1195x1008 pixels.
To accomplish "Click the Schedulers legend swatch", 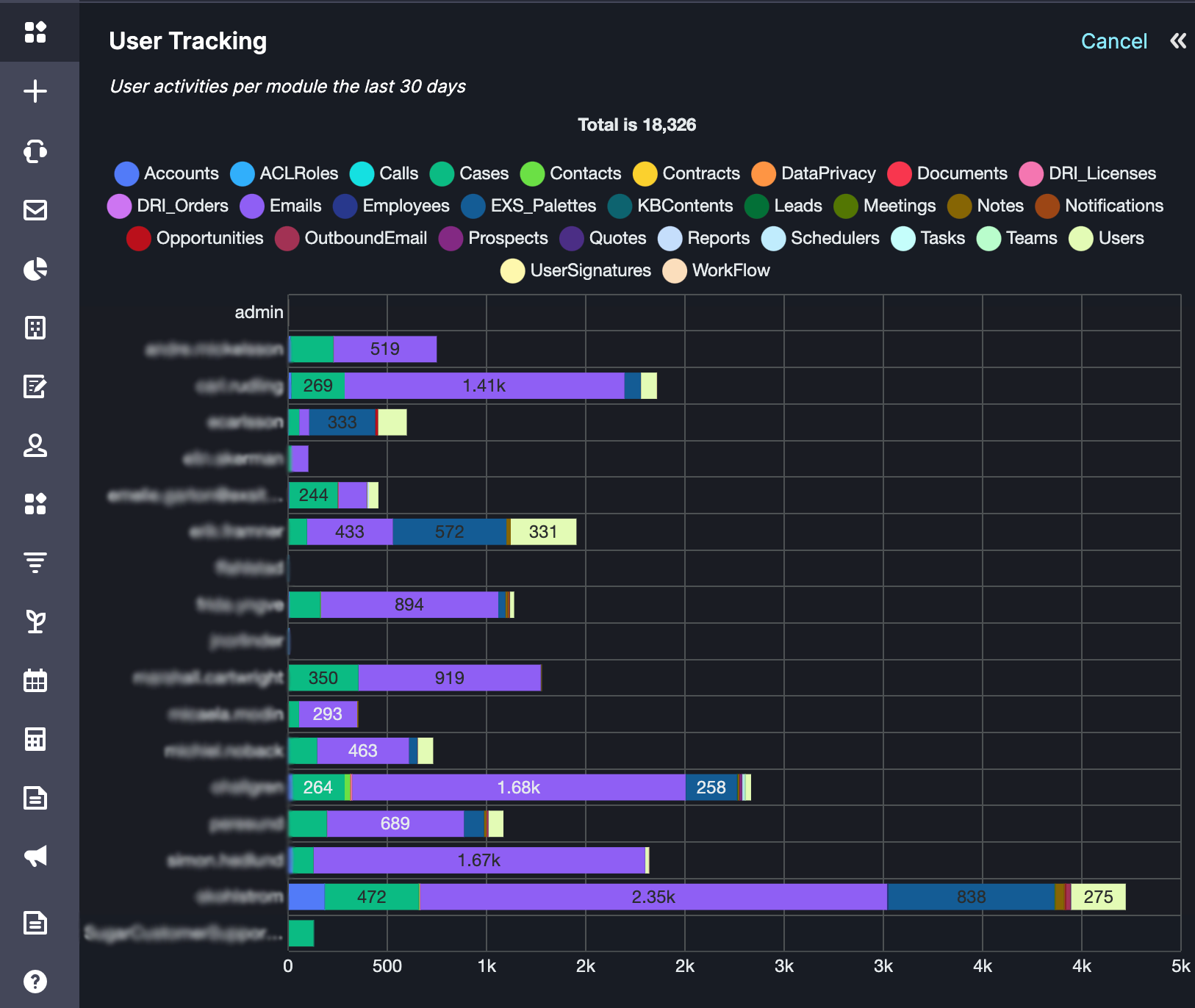I will (x=773, y=238).
